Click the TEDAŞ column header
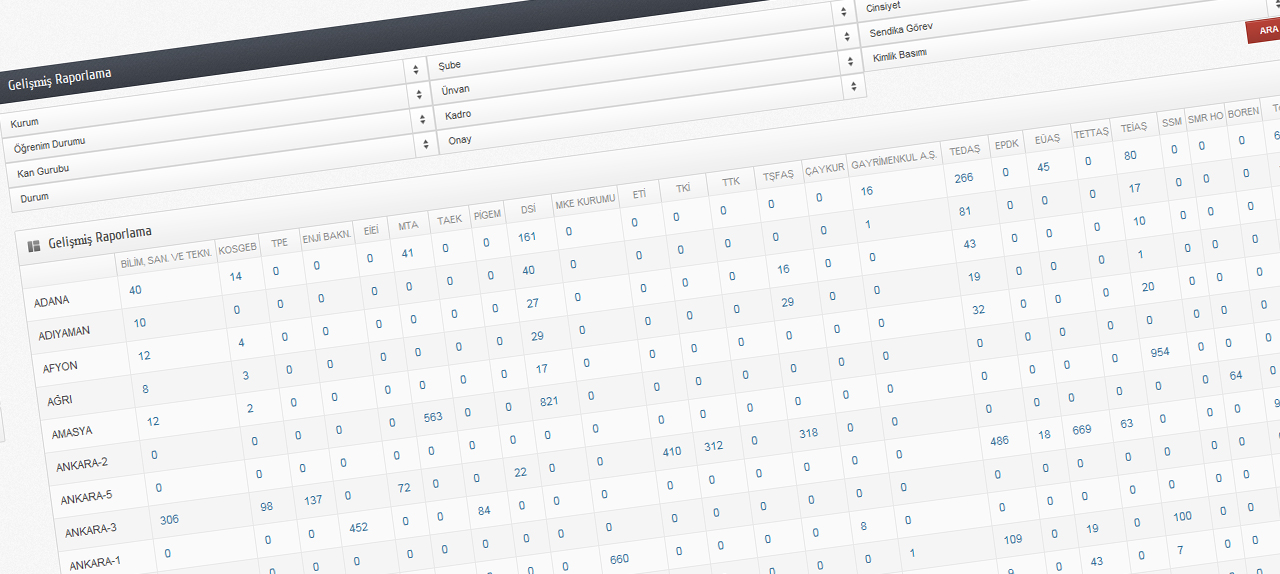The image size is (1280, 574). (x=964, y=149)
